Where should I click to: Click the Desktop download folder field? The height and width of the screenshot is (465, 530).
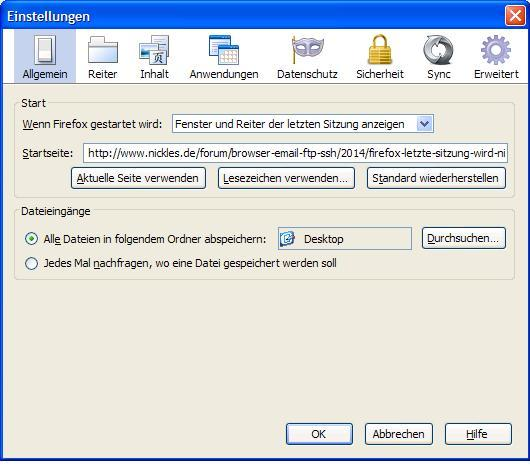click(x=345, y=239)
